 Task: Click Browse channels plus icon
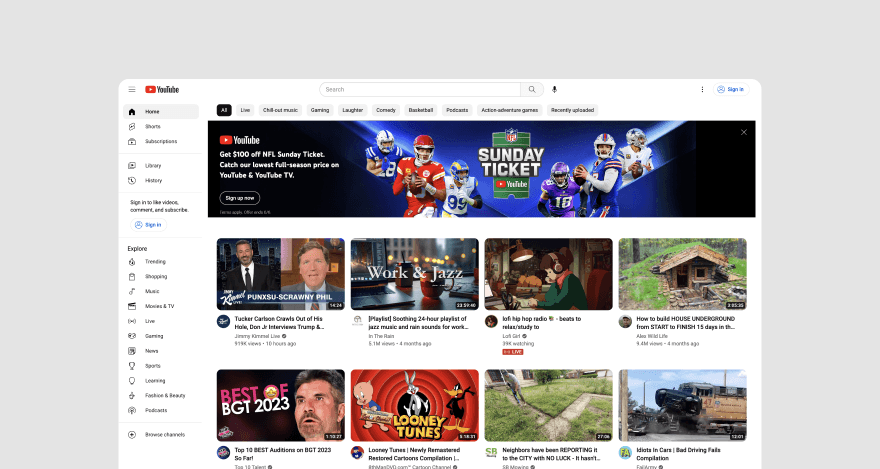(x=132, y=435)
